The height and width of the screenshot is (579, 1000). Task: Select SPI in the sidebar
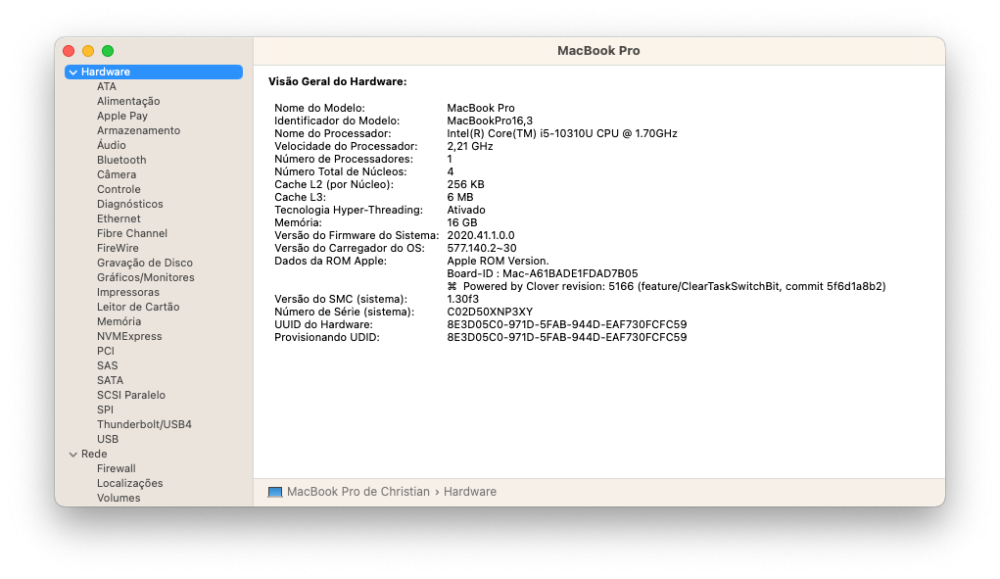pos(105,409)
